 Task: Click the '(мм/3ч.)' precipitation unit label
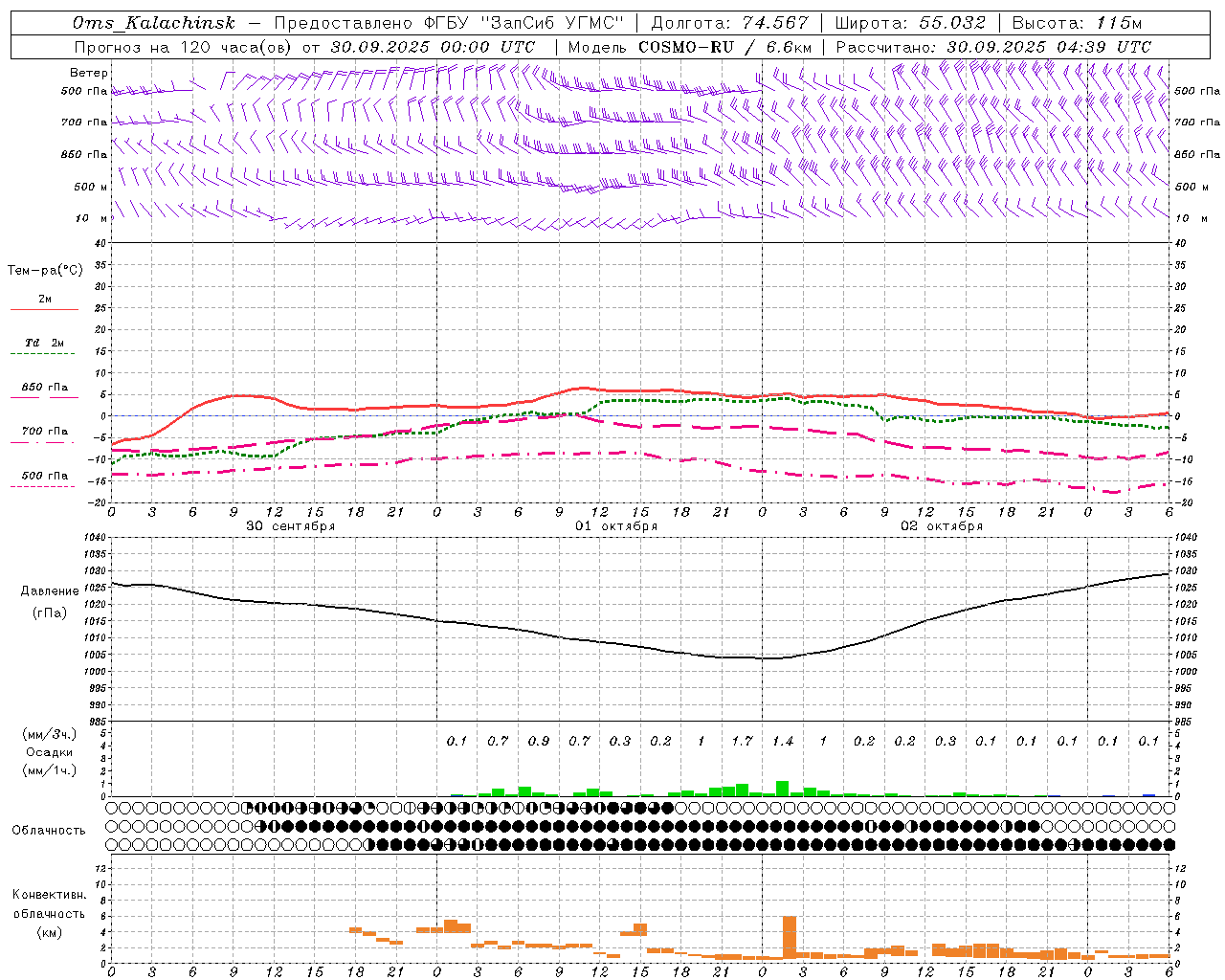50,734
